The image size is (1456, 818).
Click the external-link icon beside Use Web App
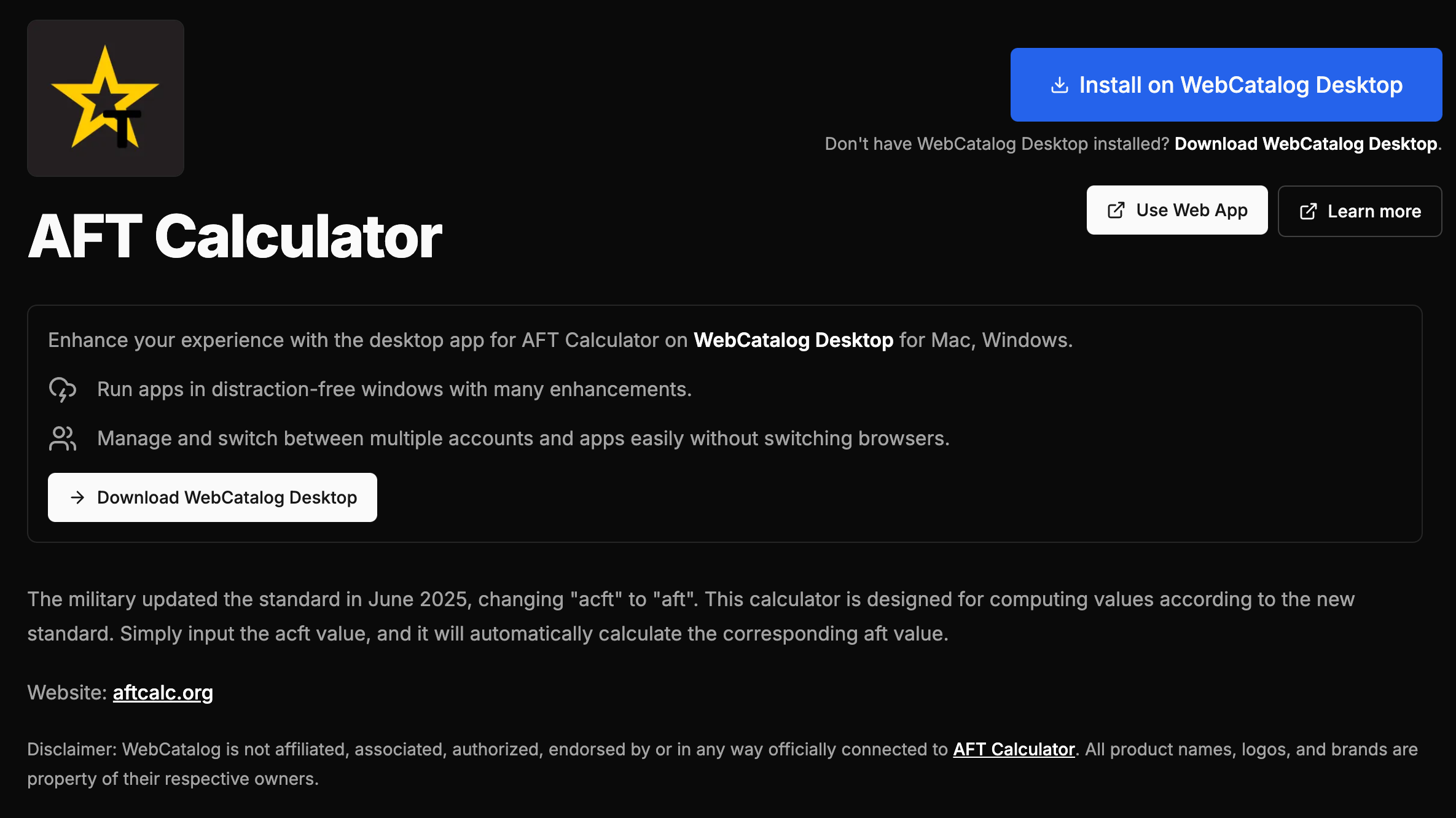tap(1116, 210)
